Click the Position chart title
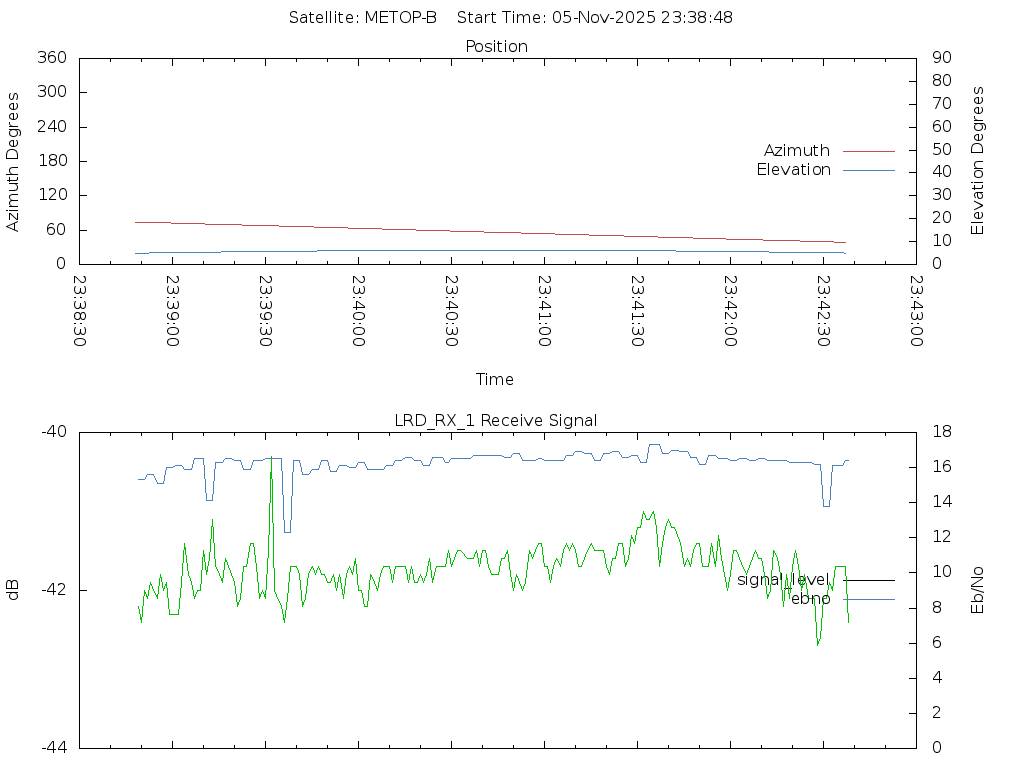 point(497,47)
